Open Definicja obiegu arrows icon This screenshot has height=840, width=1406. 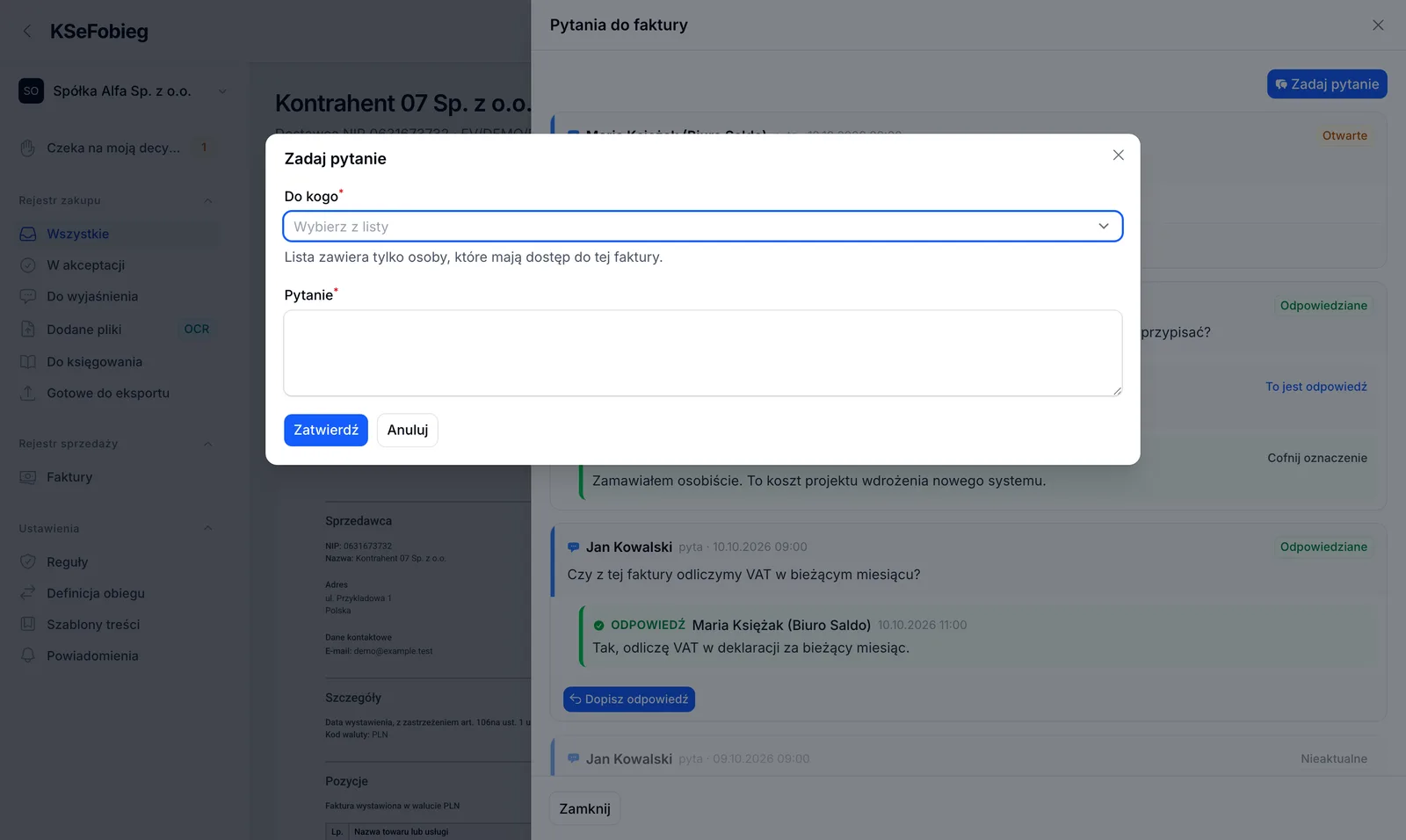click(28, 593)
